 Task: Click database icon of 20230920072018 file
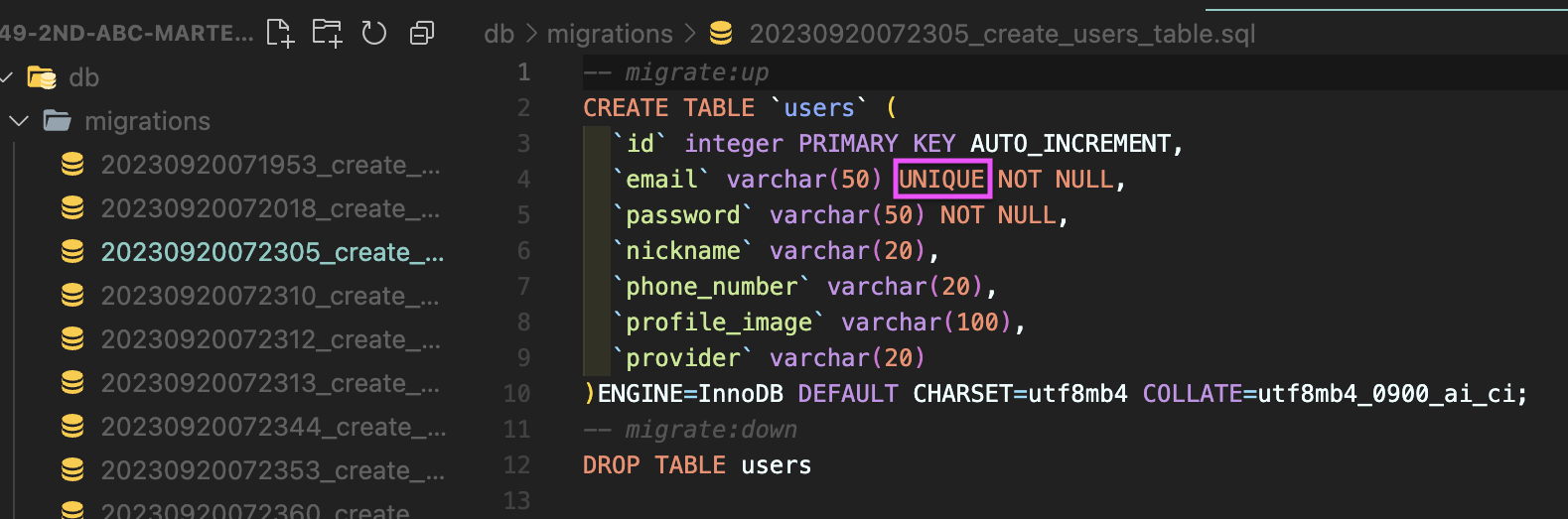pos(72,208)
